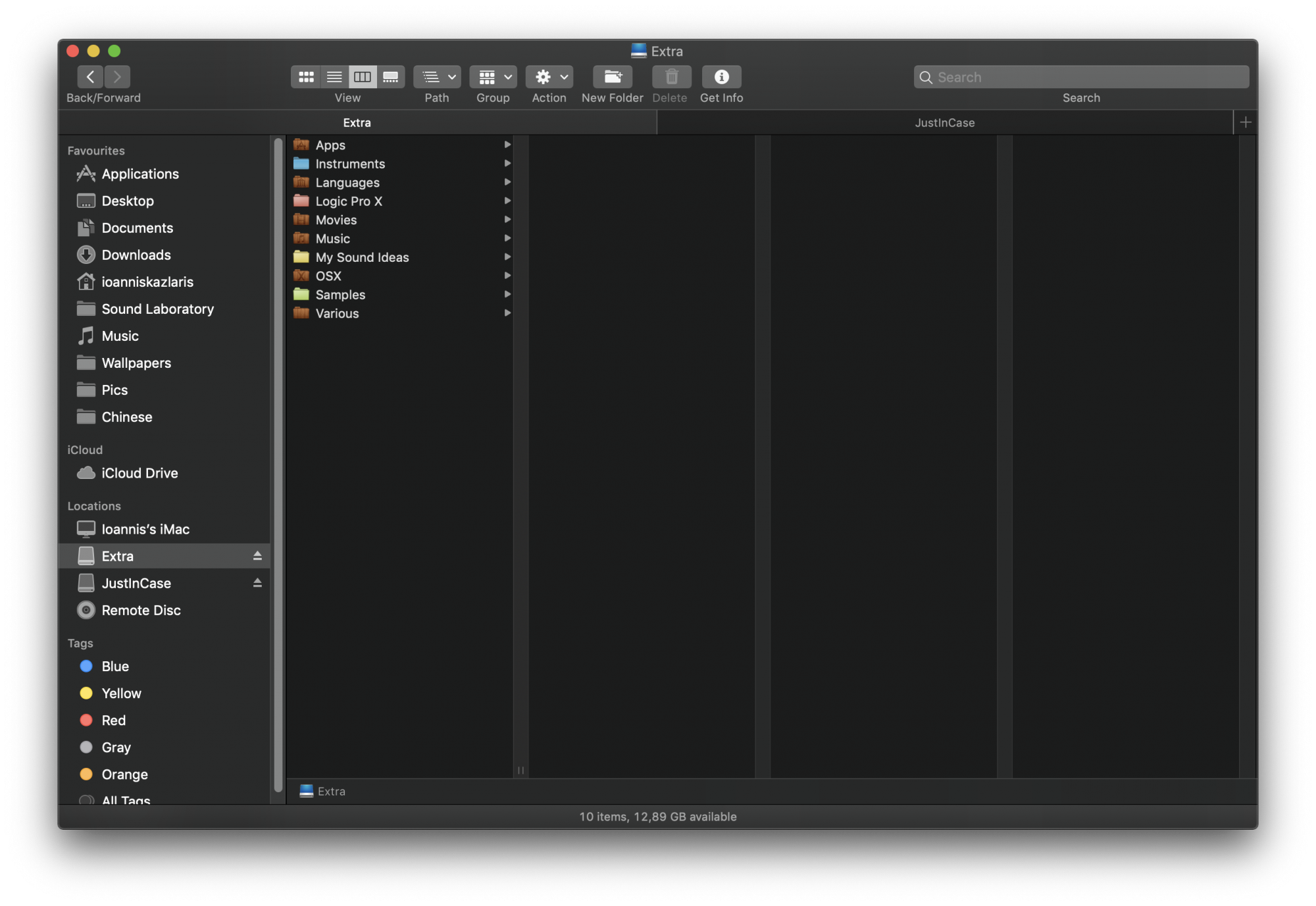
Task: Eject the JustInCase drive
Action: click(257, 584)
